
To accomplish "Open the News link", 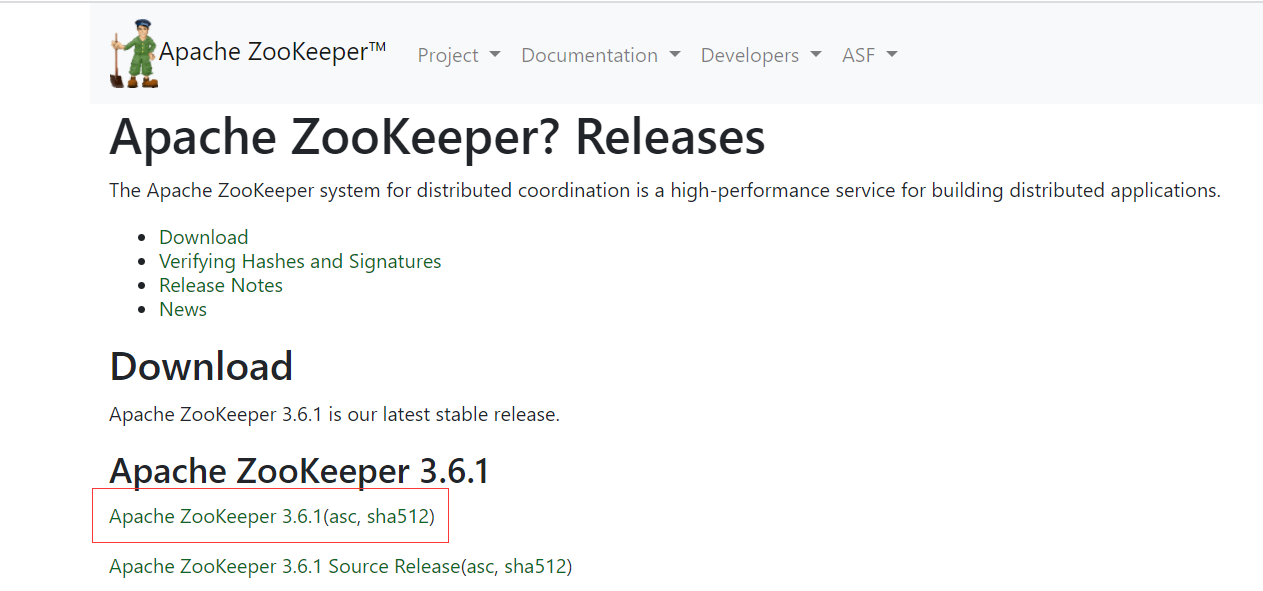I will [183, 309].
